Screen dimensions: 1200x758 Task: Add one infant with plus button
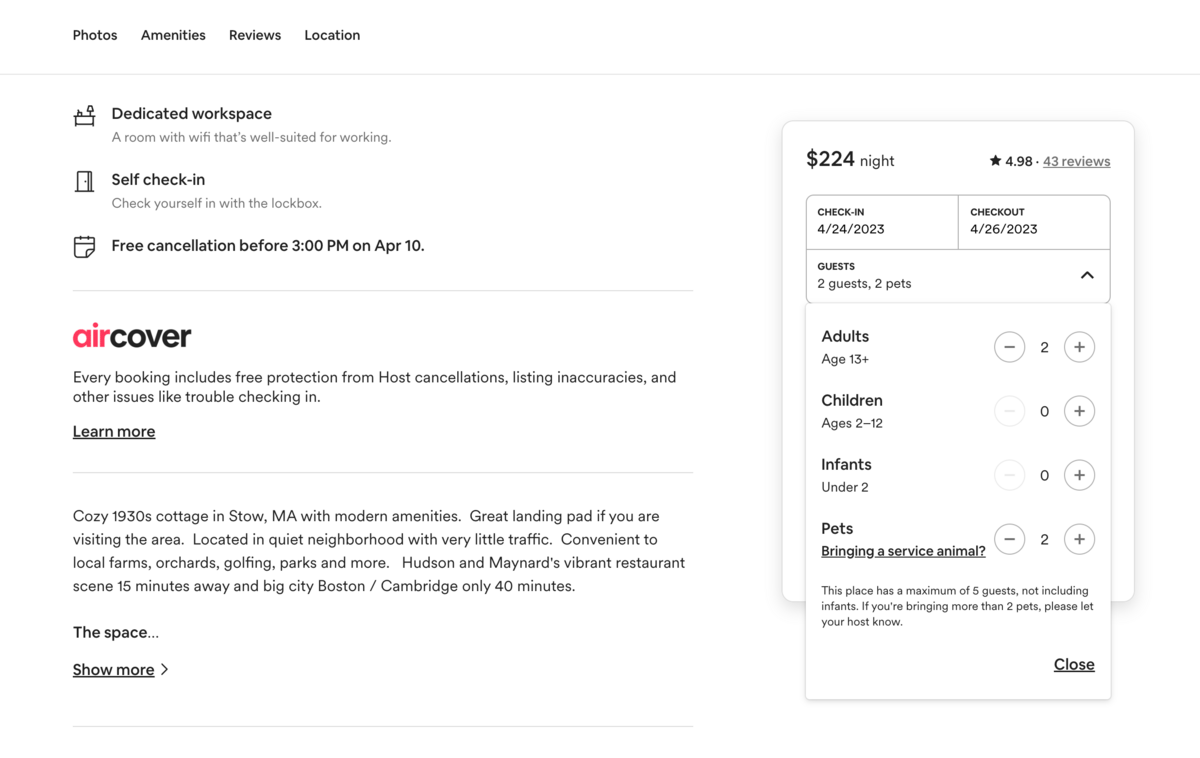click(1079, 475)
